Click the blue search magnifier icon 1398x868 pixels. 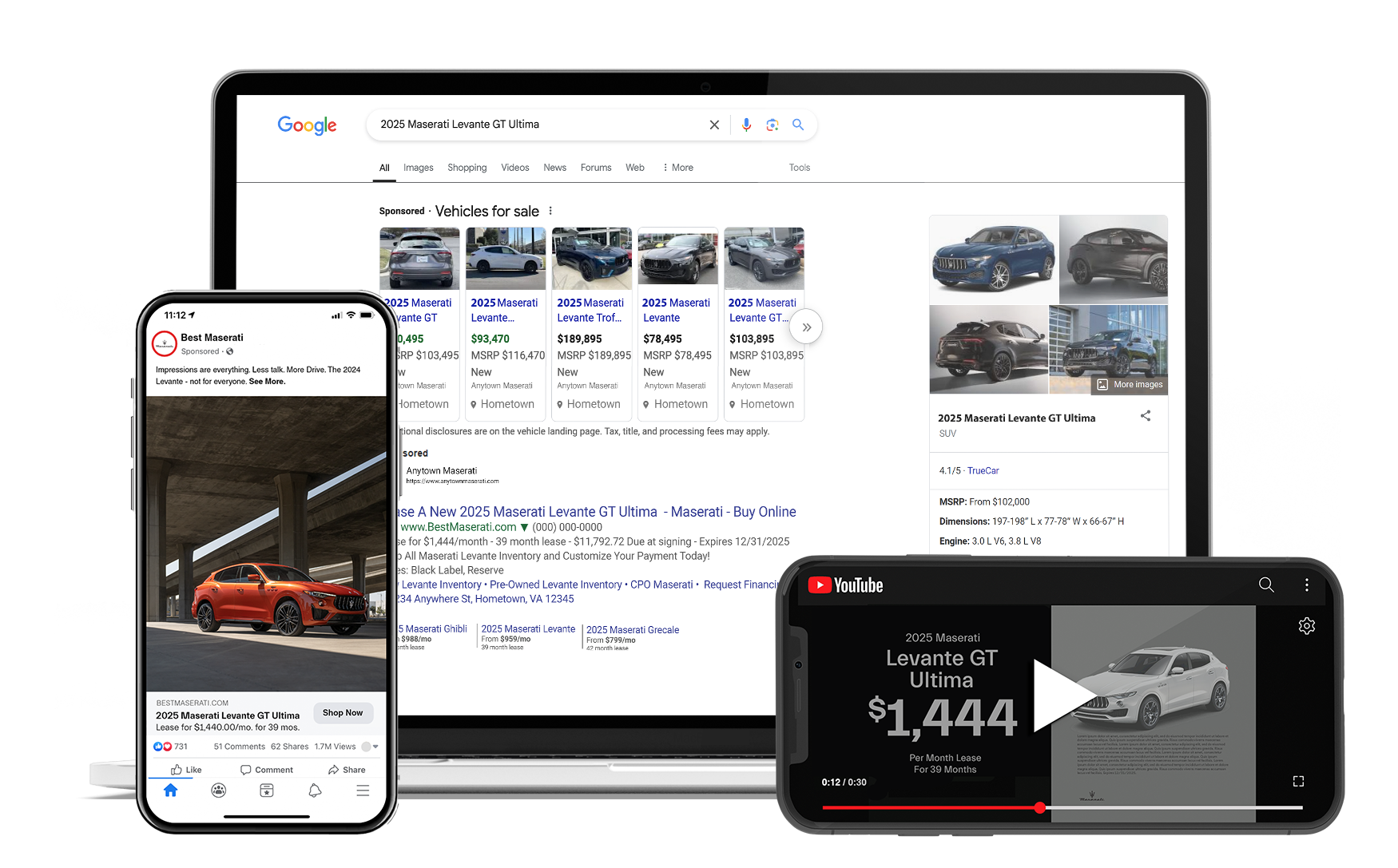click(798, 125)
